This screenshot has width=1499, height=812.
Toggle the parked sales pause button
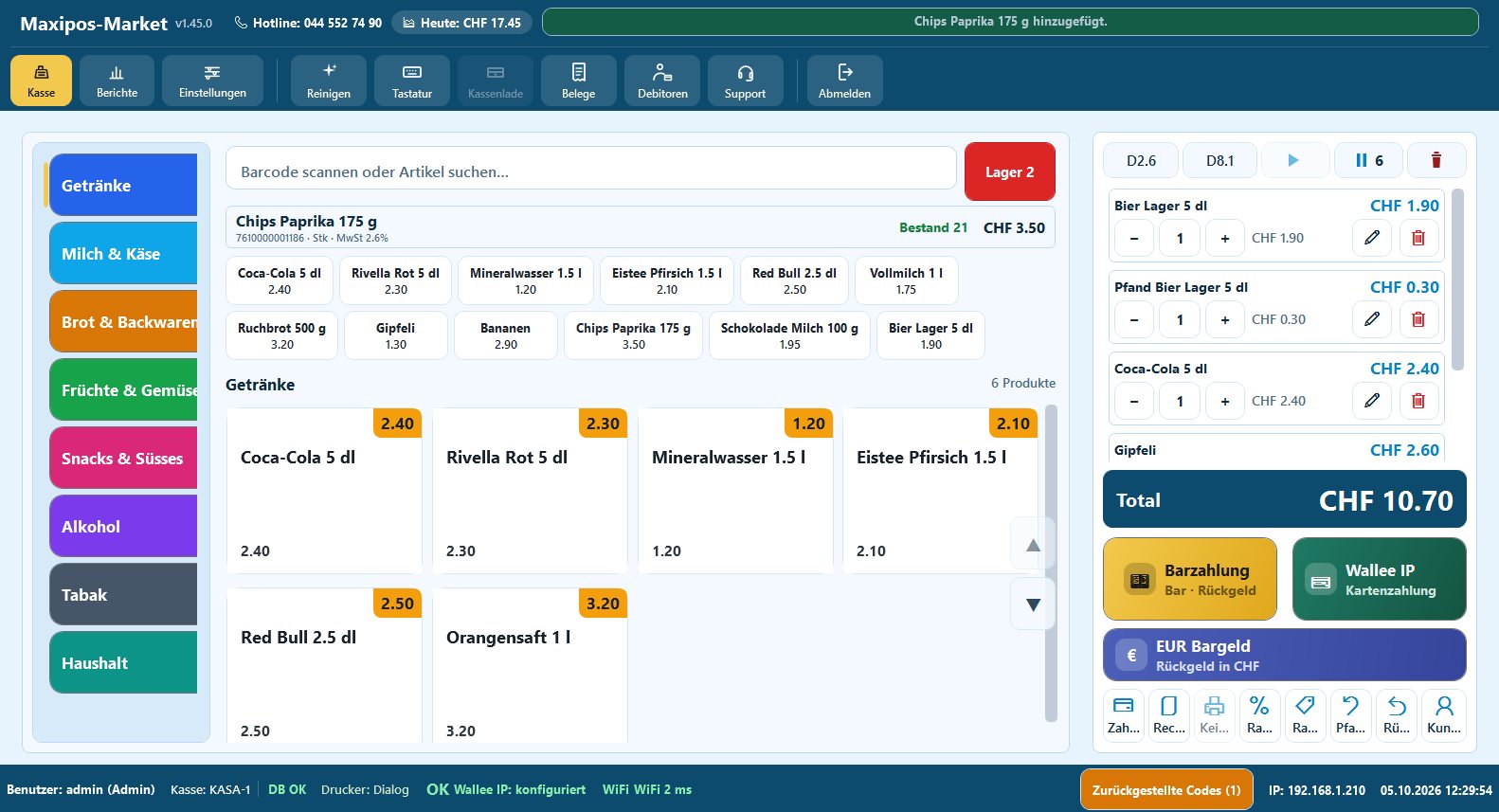point(1369,160)
